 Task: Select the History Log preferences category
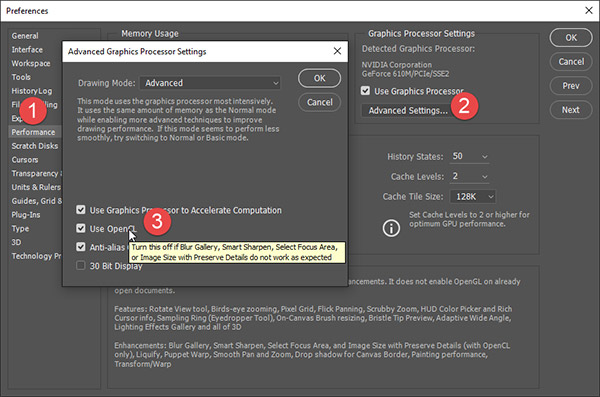pyautogui.click(x=32, y=91)
